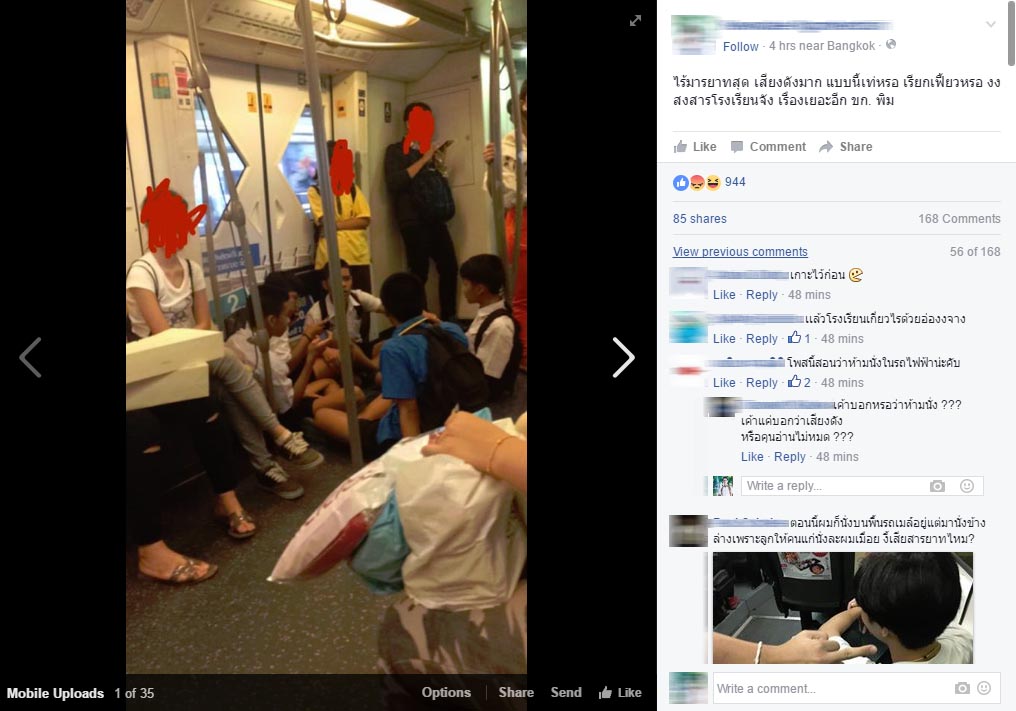
Task: Go to next photo with right arrow
Action: coord(623,357)
